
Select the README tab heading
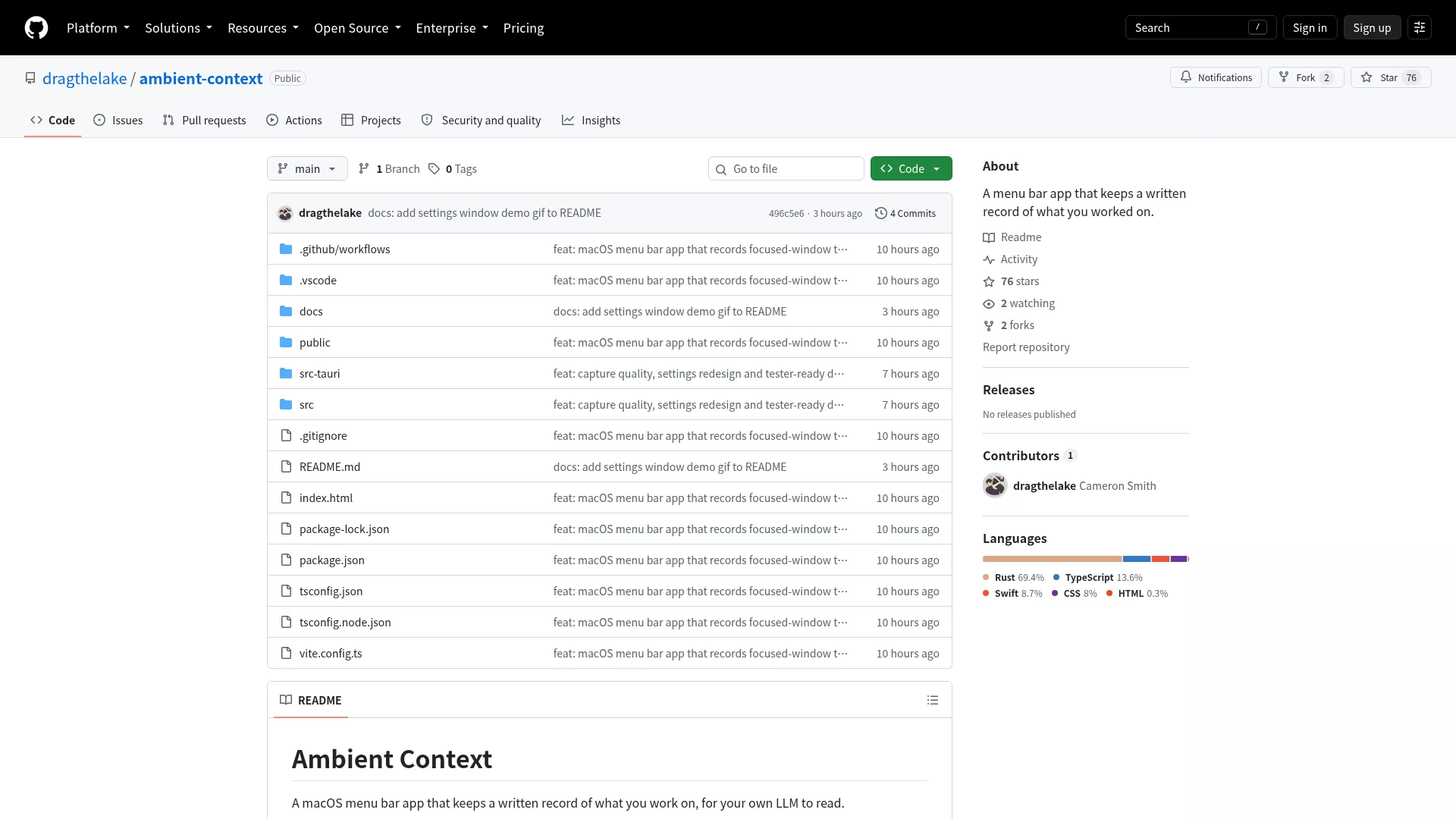[311, 700]
